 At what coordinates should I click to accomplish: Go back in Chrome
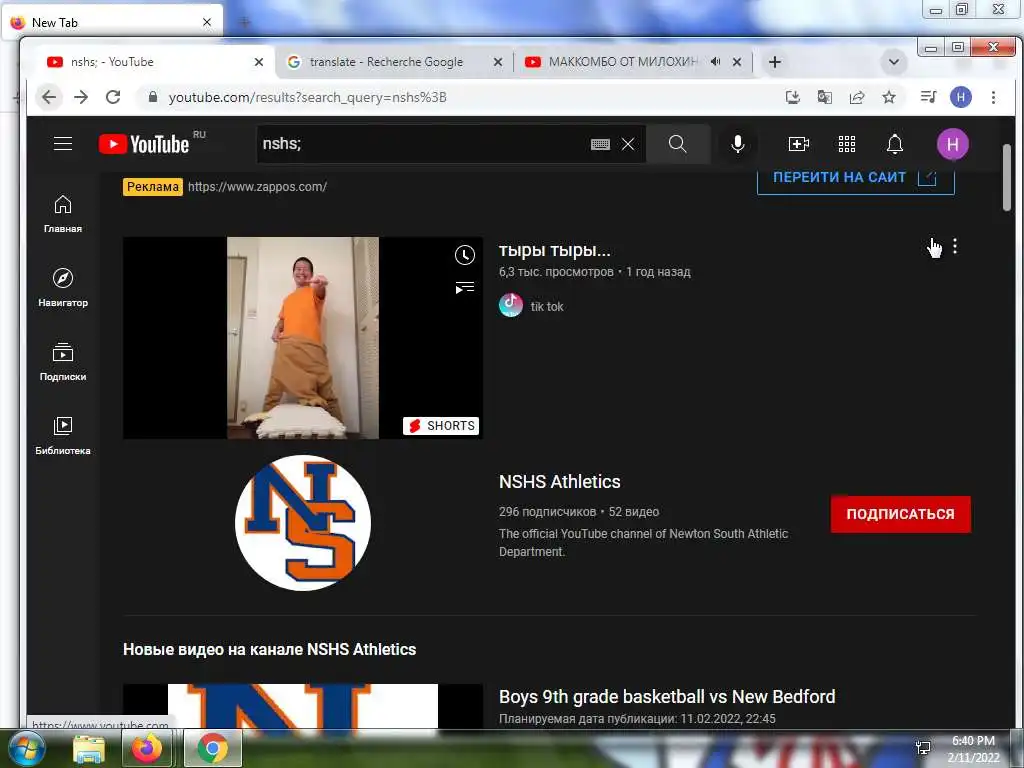(49, 97)
